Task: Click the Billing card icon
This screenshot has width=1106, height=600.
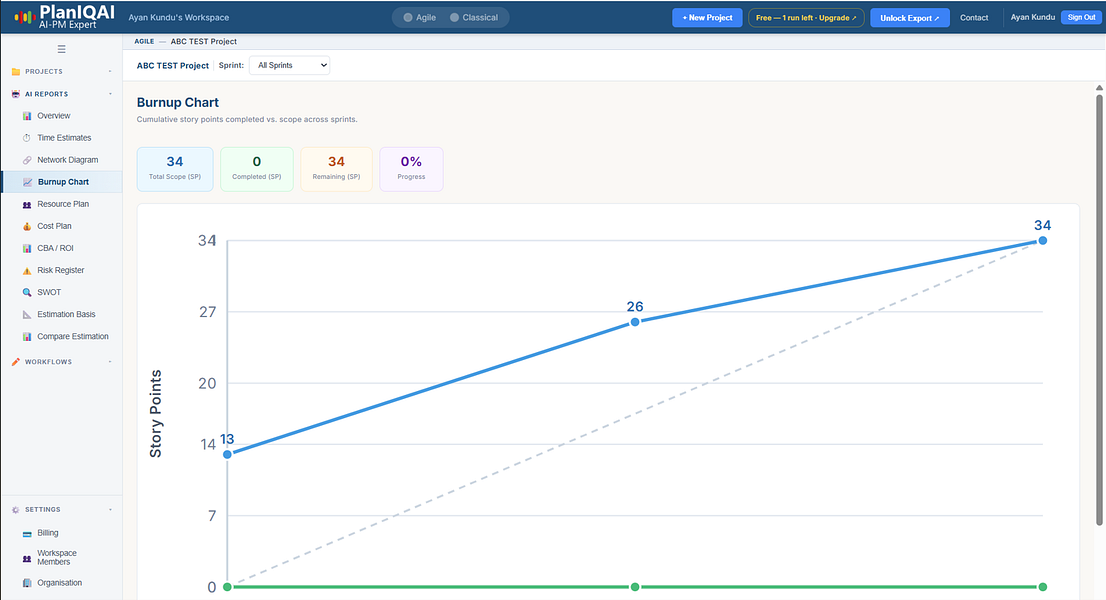Action: [27, 534]
